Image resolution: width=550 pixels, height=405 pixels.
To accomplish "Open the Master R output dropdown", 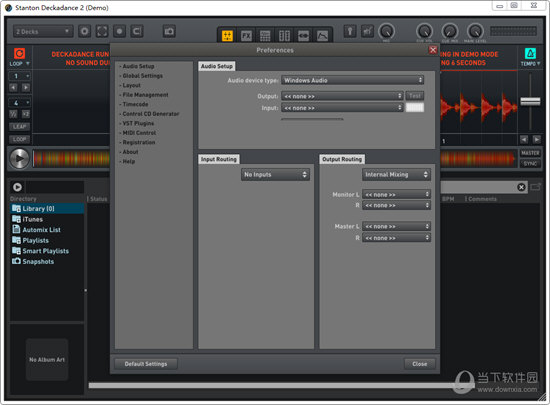I will pos(396,238).
